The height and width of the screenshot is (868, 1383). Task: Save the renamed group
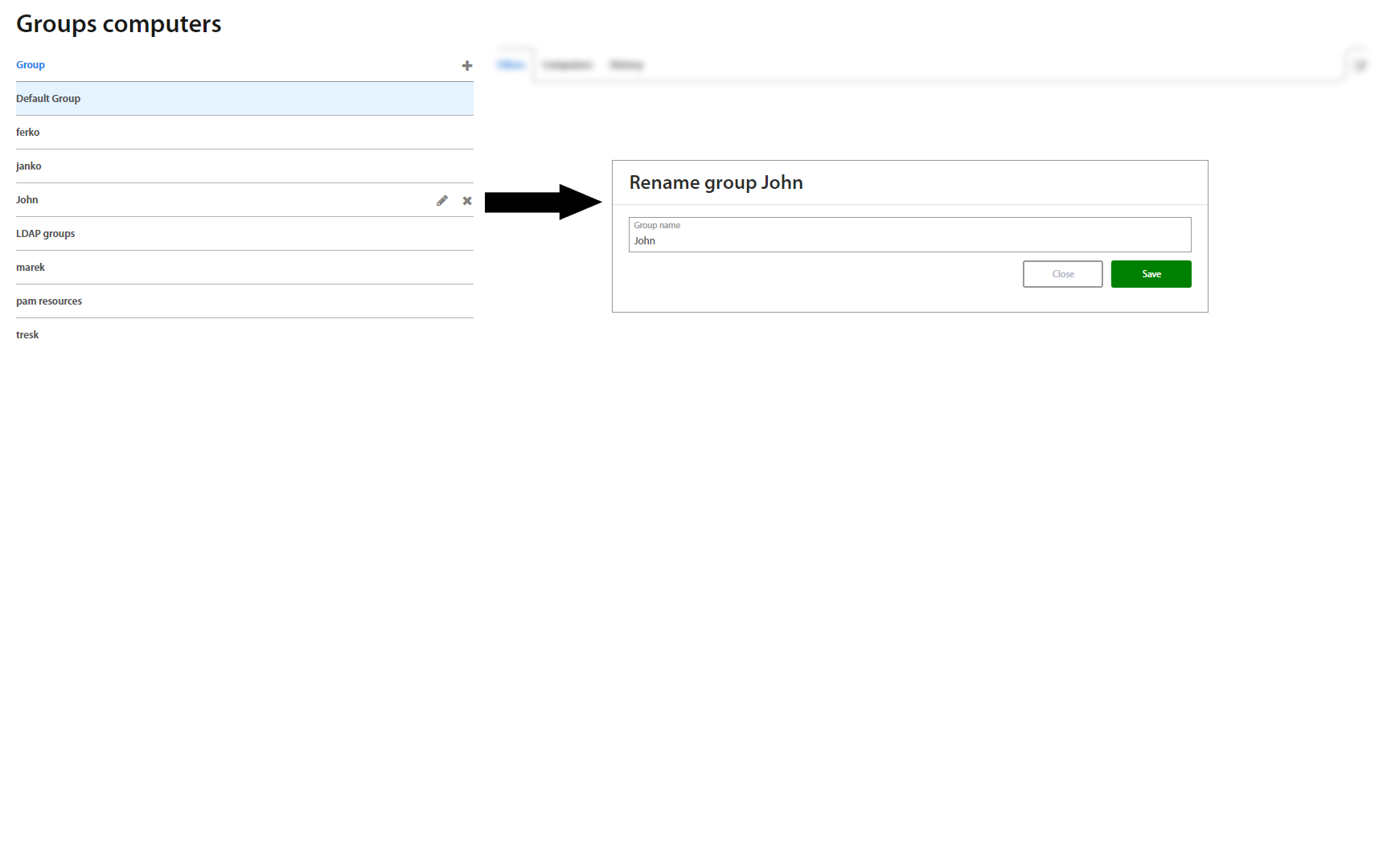(x=1151, y=274)
